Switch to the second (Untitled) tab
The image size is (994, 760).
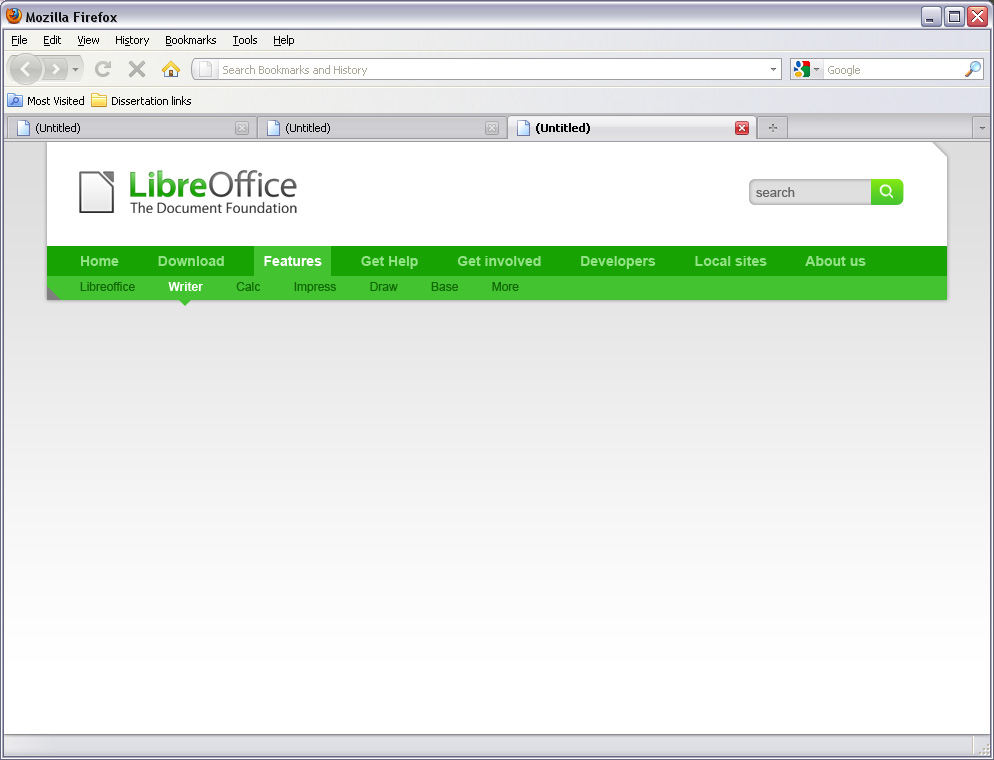pyautogui.click(x=382, y=128)
